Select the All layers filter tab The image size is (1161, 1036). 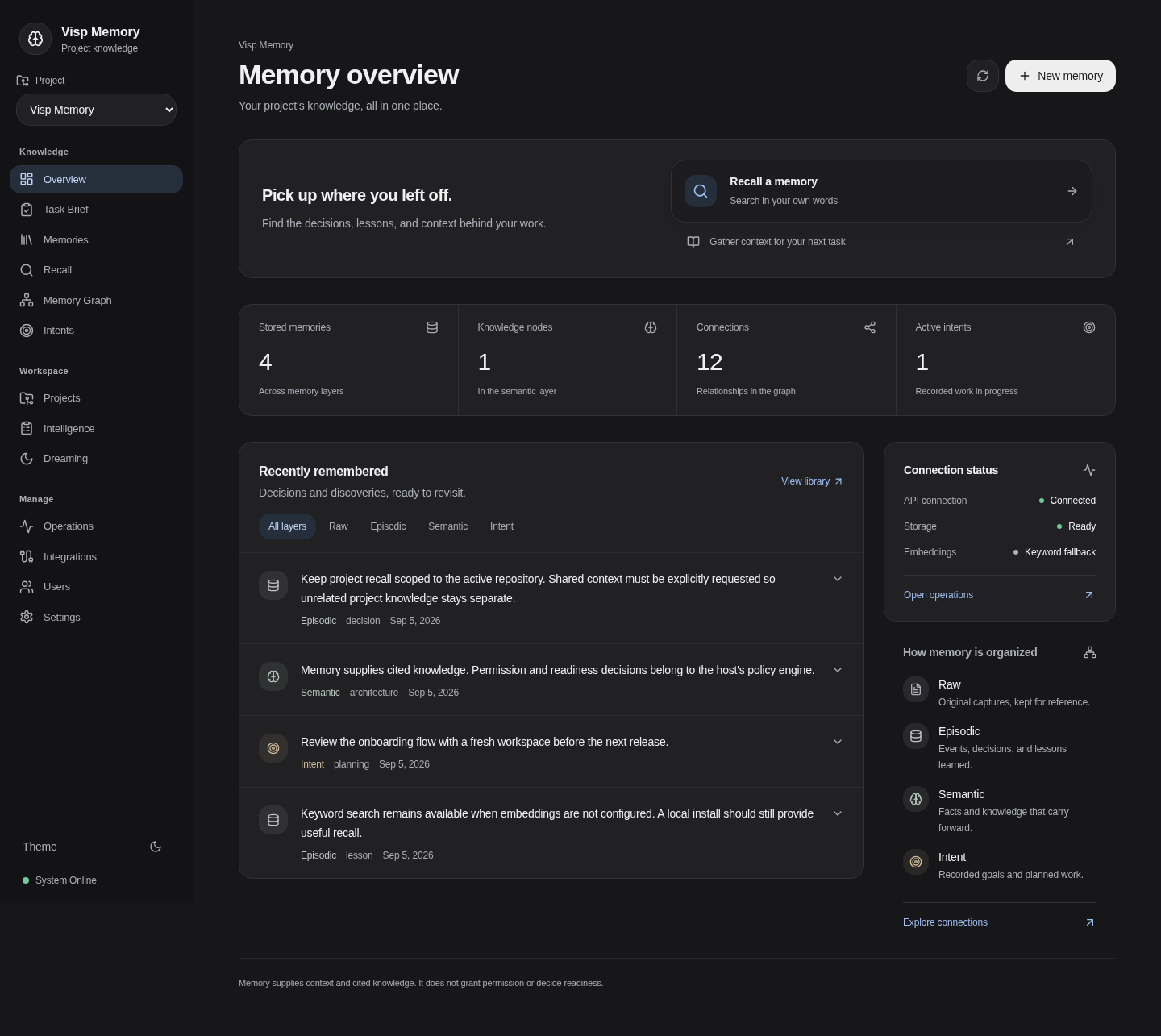(287, 526)
